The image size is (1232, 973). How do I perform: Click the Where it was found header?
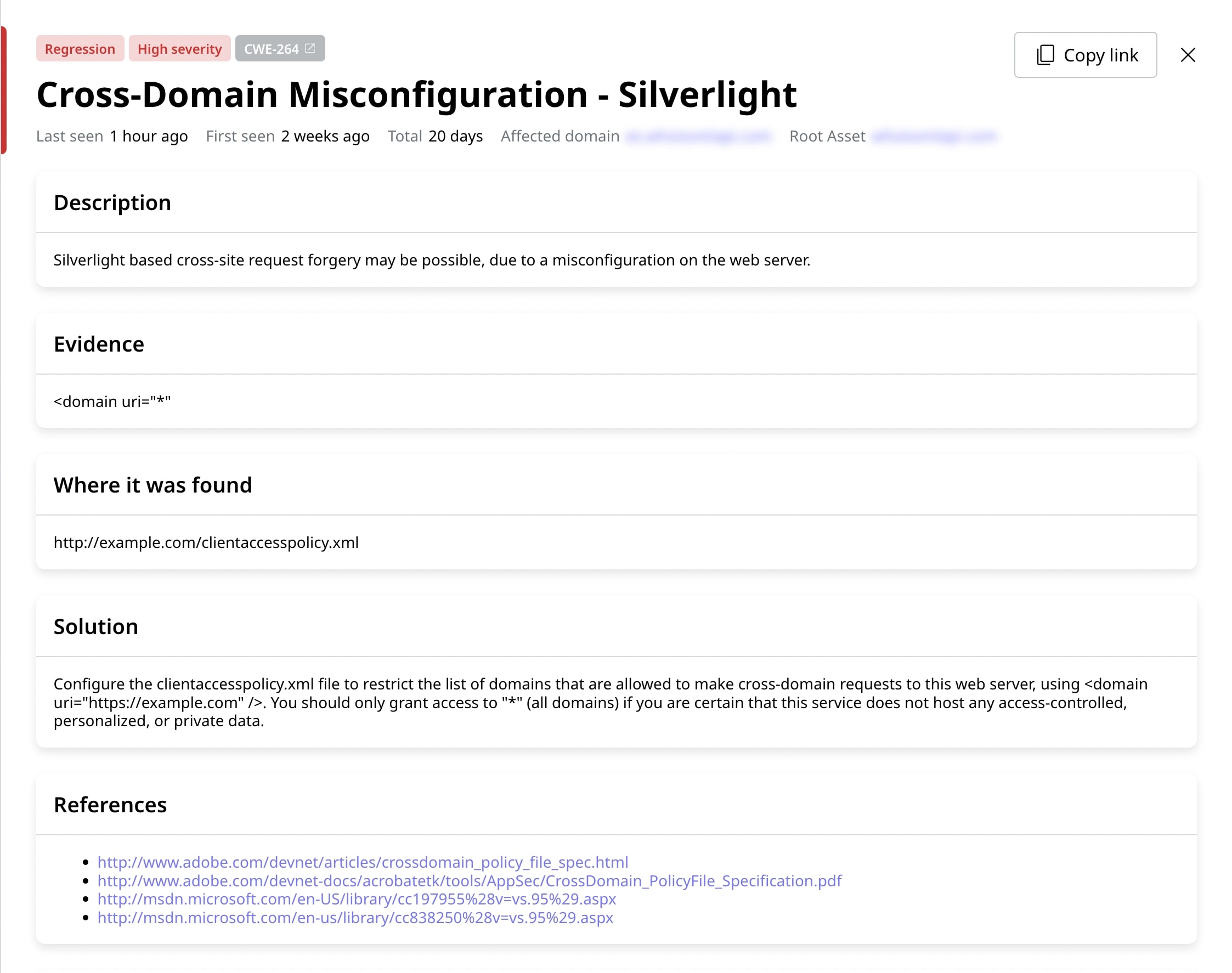click(152, 485)
